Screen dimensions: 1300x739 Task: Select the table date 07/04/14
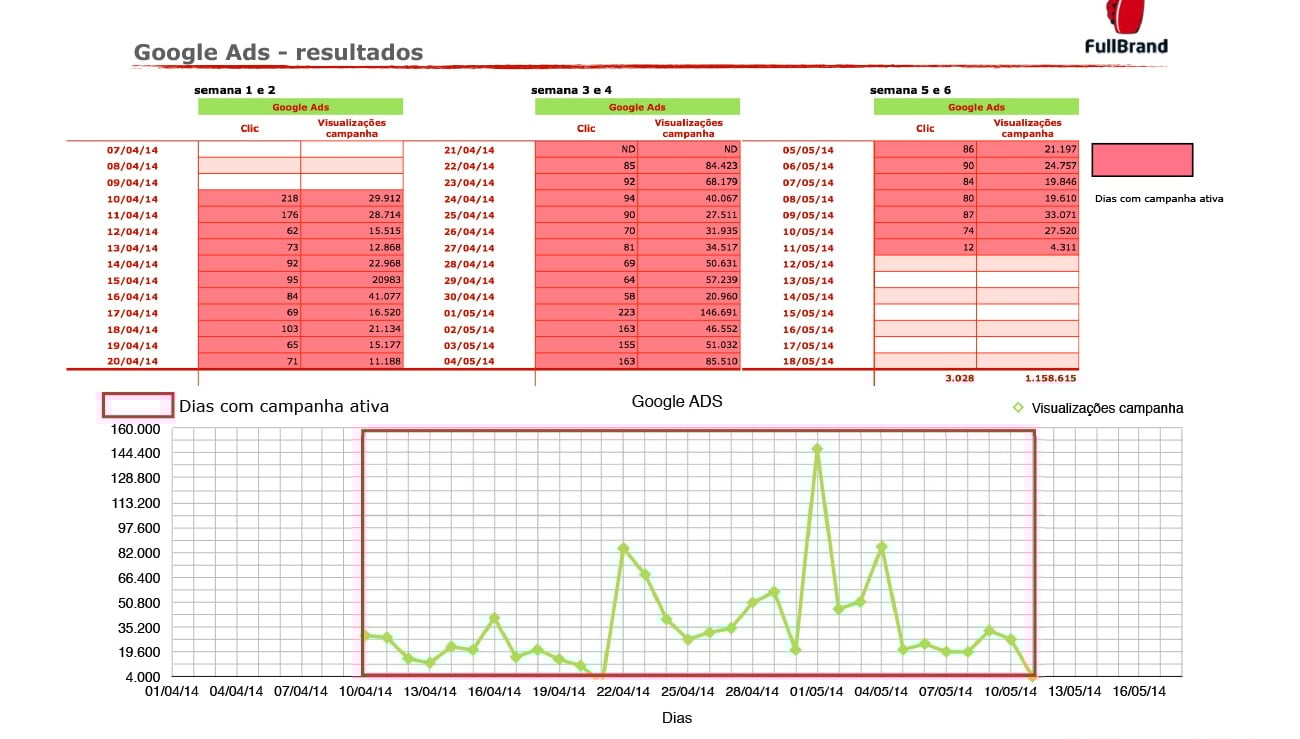click(x=132, y=150)
